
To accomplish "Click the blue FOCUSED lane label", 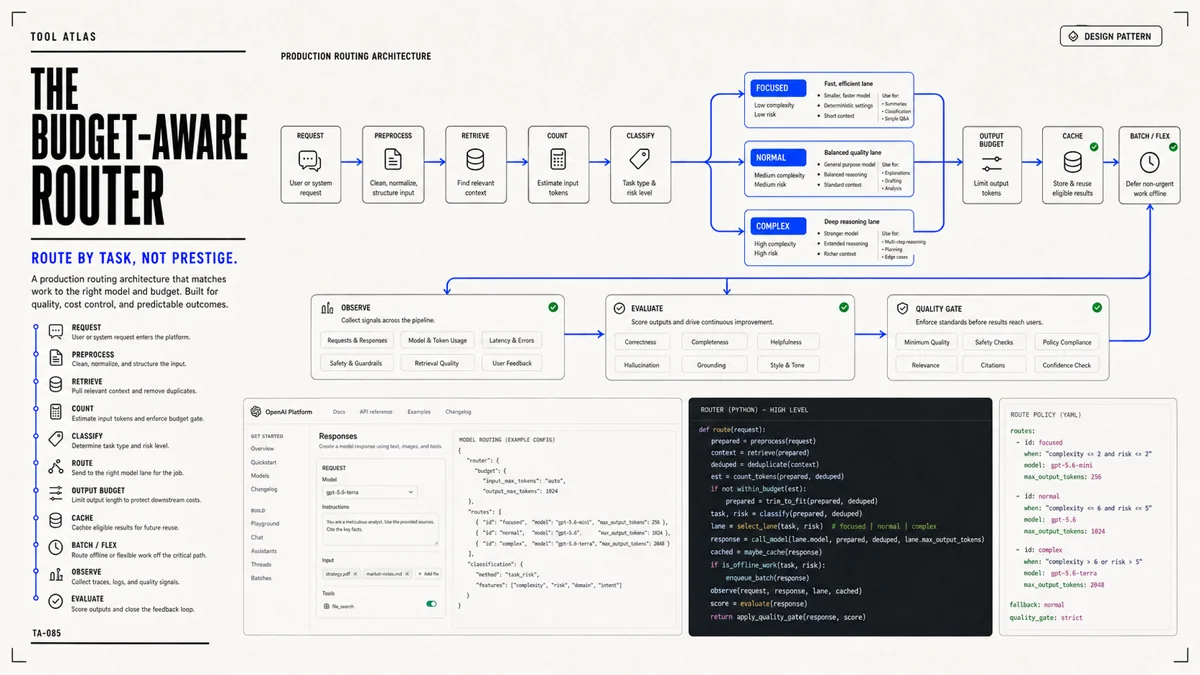I will 779,88.
